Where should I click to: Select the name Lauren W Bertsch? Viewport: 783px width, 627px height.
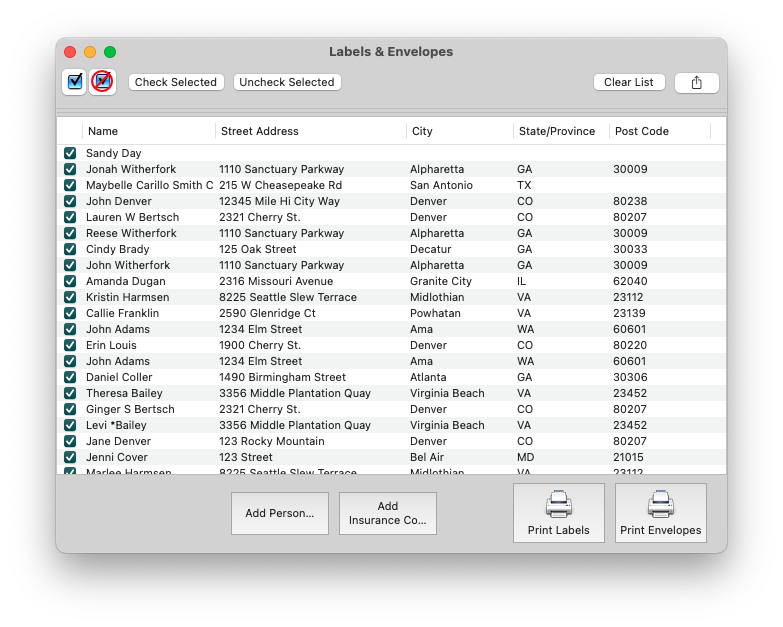click(132, 217)
